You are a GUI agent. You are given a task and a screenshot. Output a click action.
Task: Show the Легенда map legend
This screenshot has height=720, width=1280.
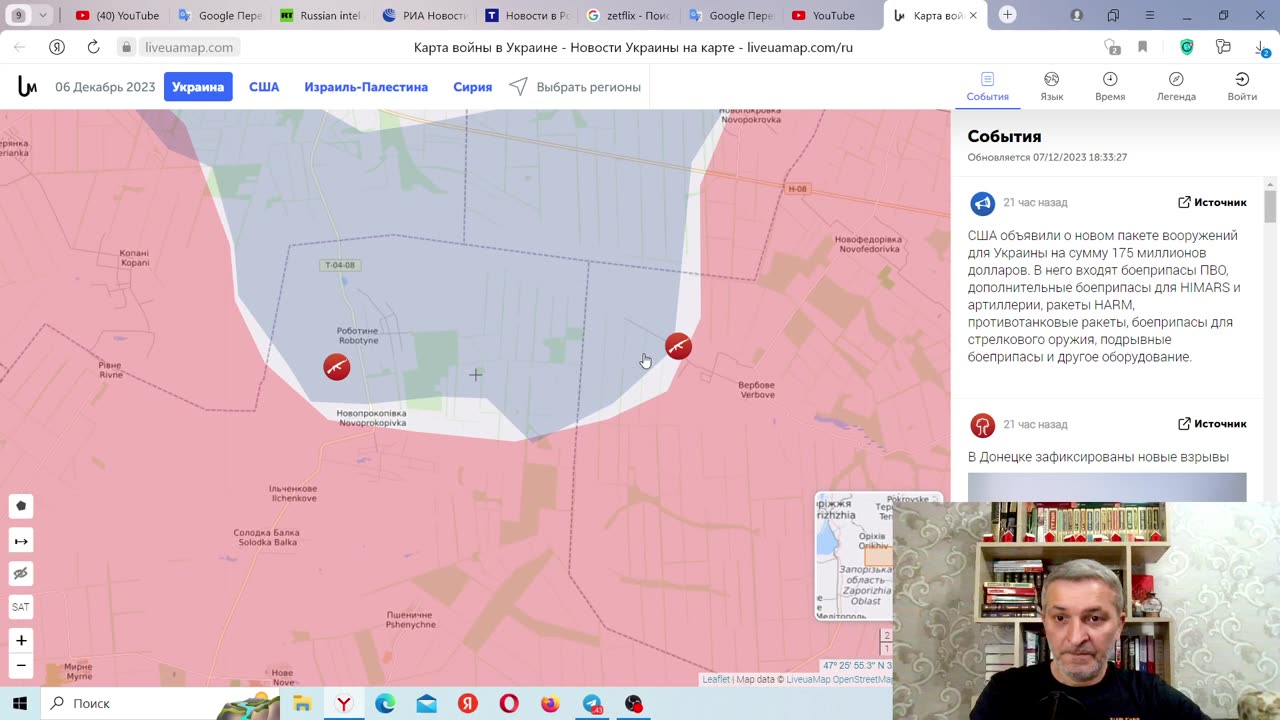[x=1176, y=87]
